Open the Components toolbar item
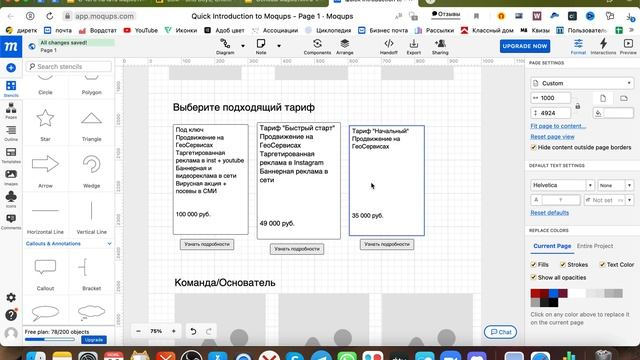640x360 pixels. click(x=317, y=47)
